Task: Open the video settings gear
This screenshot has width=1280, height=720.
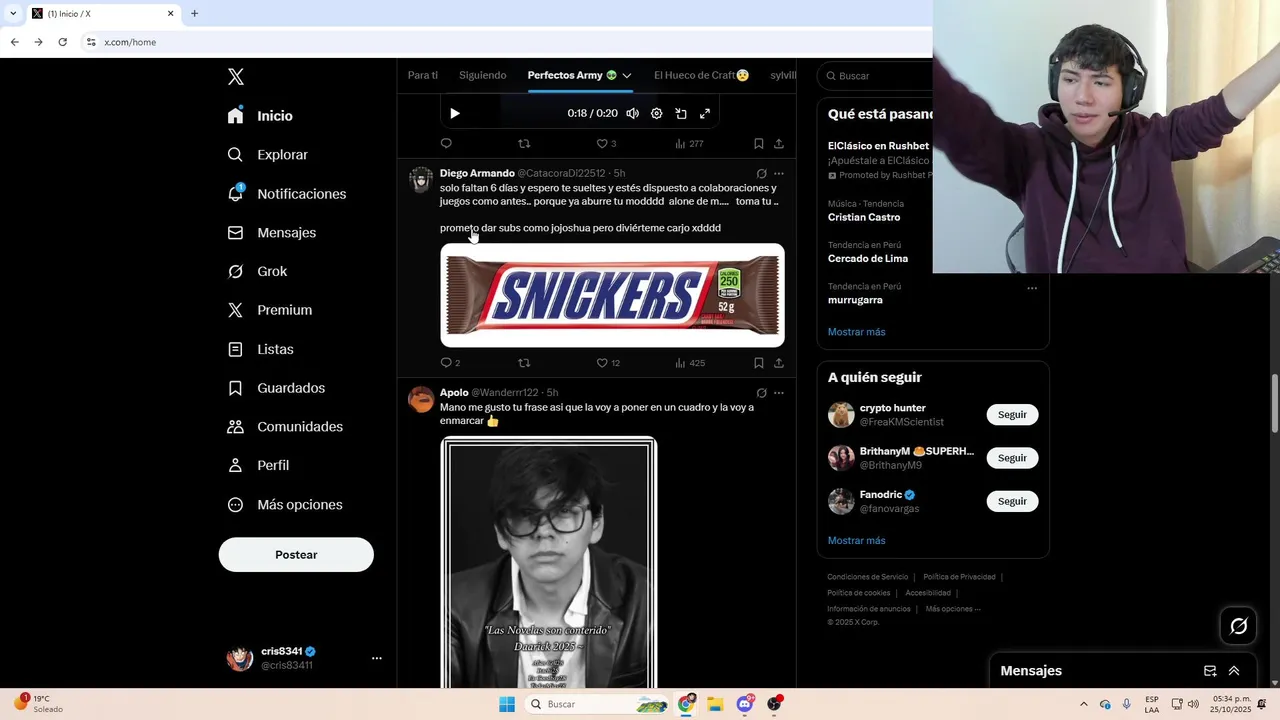Action: (657, 114)
